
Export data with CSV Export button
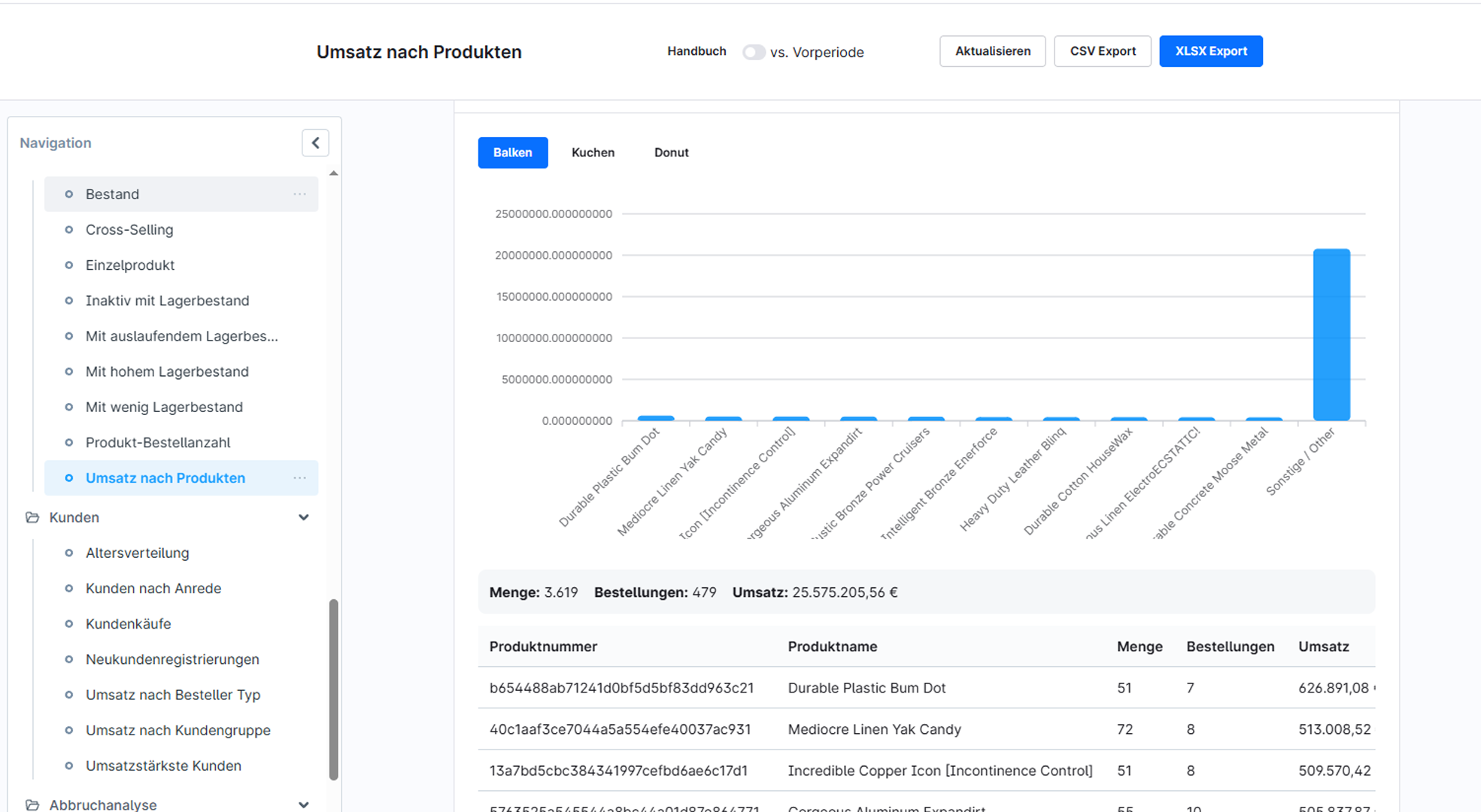(x=1103, y=51)
